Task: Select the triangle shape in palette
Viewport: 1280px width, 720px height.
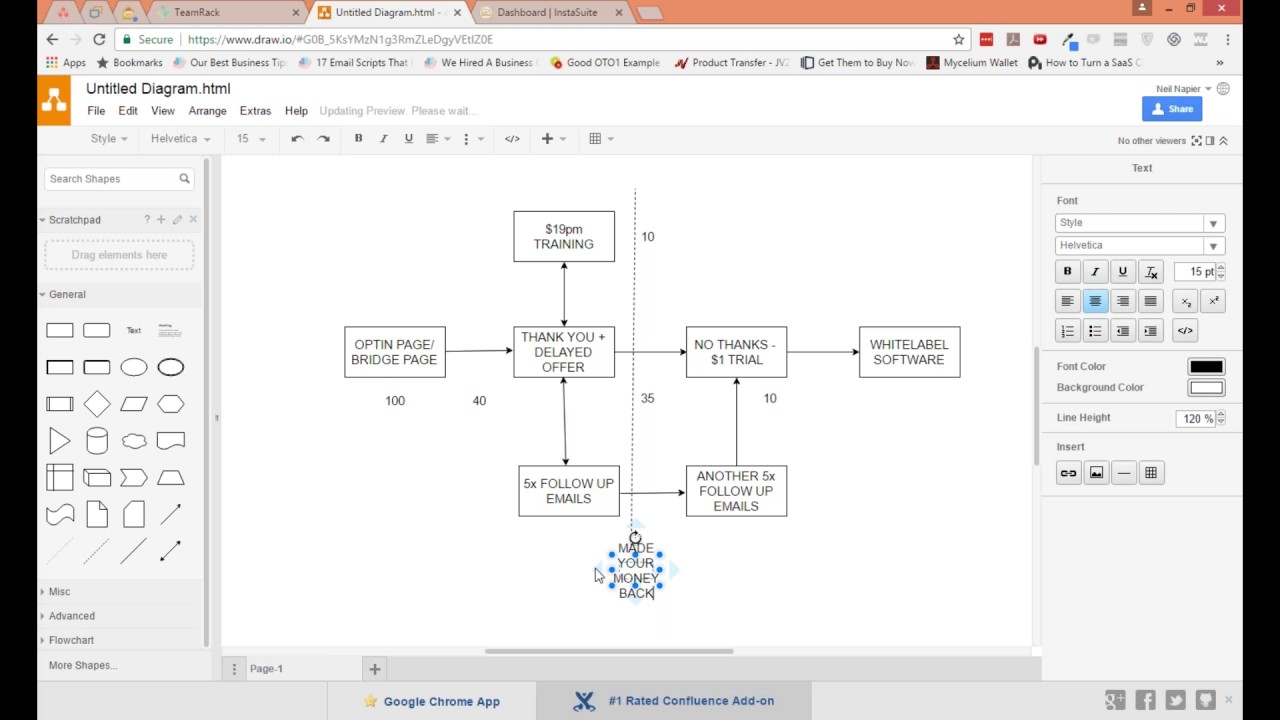Action: coord(60,441)
